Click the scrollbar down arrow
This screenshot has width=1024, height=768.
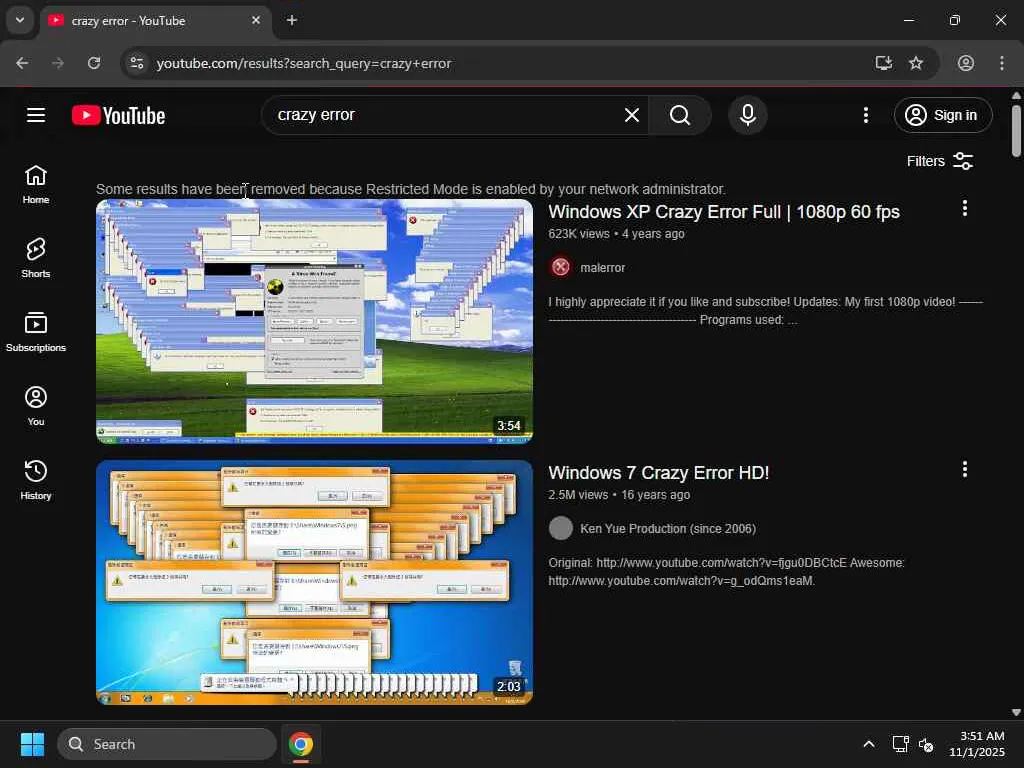click(1016, 712)
